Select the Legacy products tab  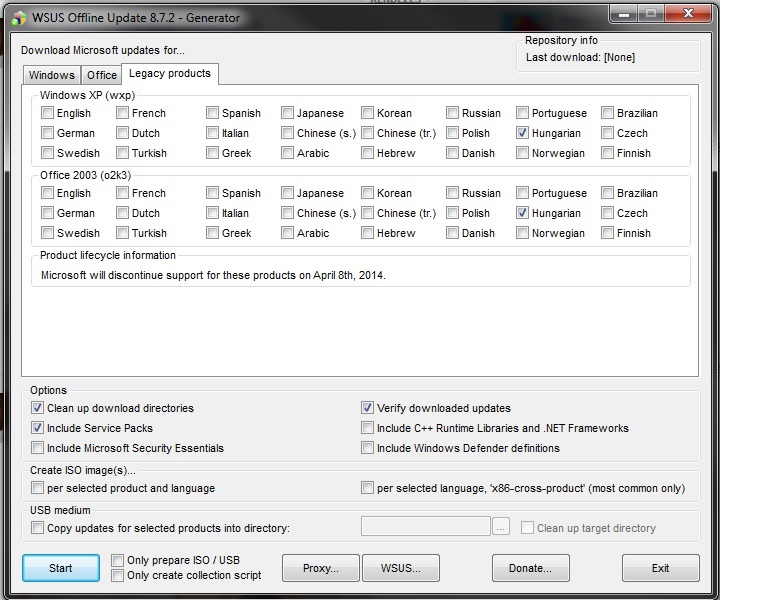(x=169, y=73)
